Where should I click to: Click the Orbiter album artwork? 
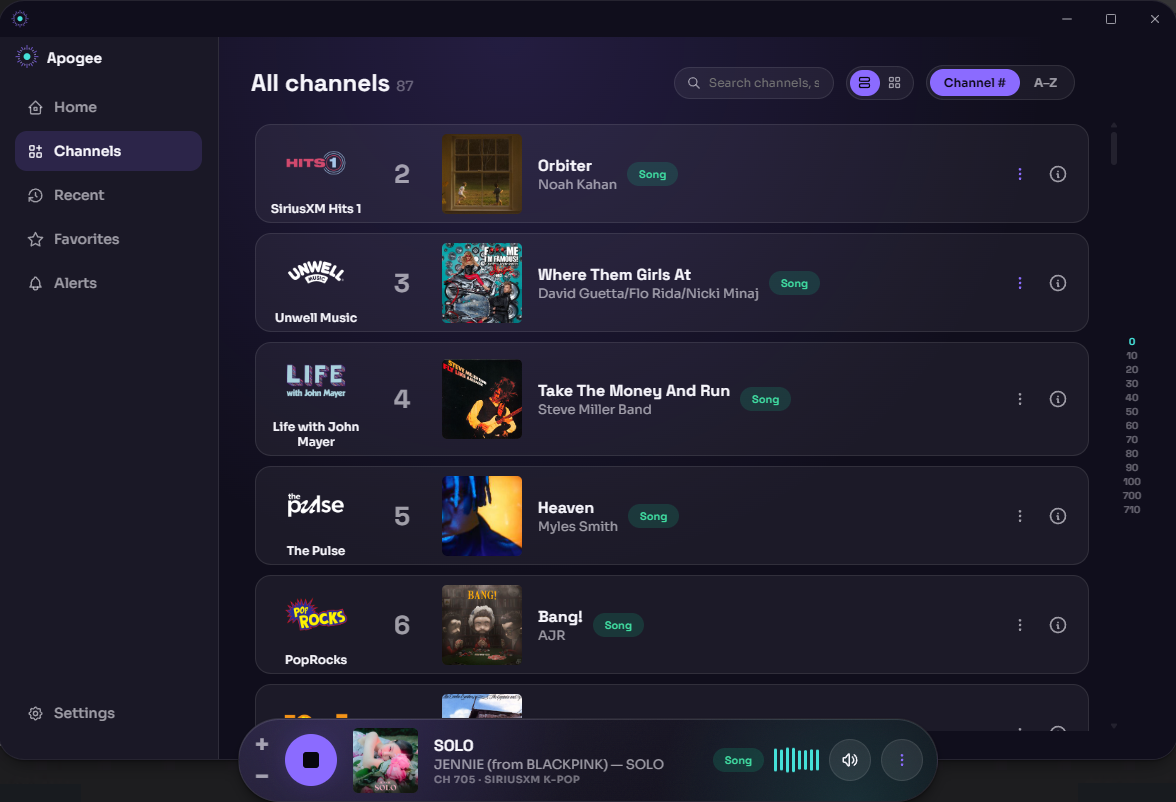point(482,174)
